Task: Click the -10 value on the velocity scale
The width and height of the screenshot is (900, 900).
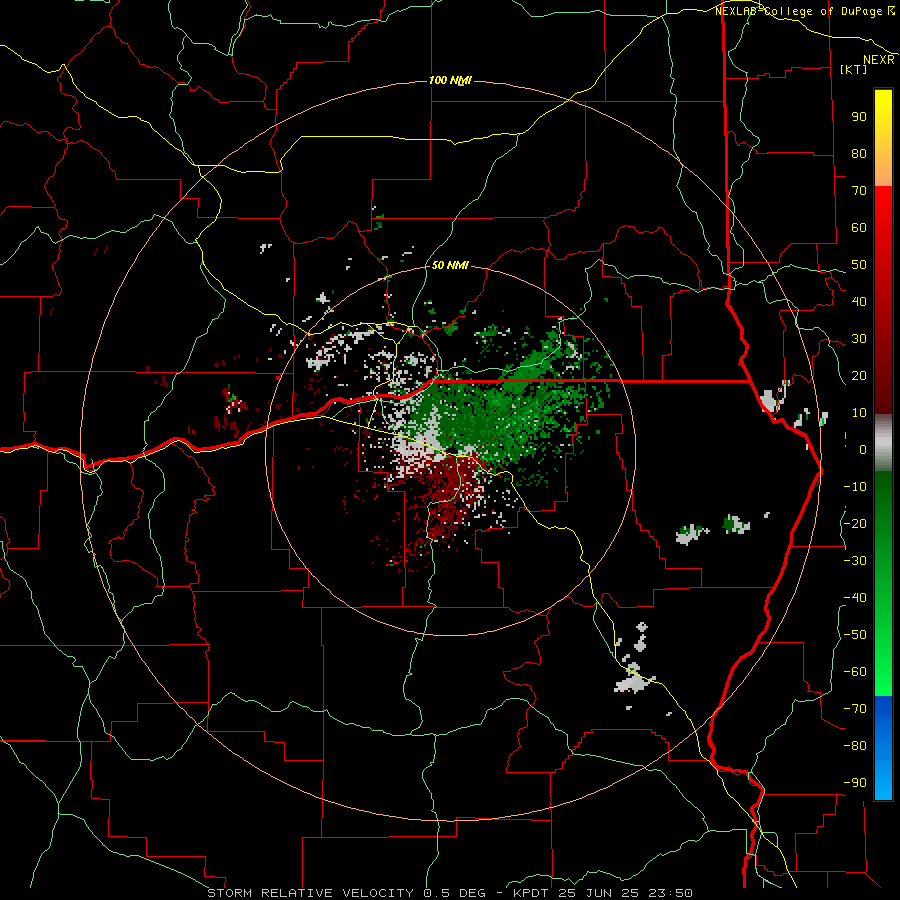Action: [x=855, y=487]
